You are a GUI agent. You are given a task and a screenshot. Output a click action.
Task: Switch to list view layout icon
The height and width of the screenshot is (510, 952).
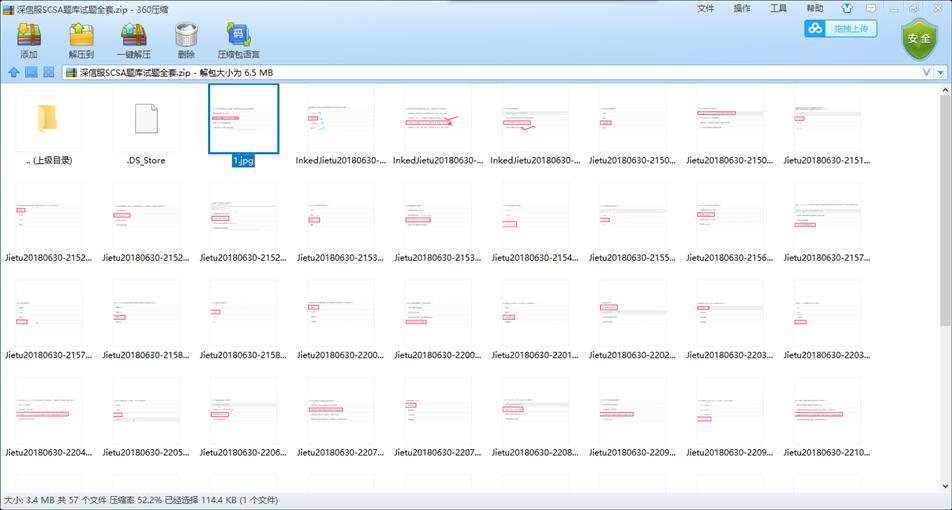click(31, 73)
